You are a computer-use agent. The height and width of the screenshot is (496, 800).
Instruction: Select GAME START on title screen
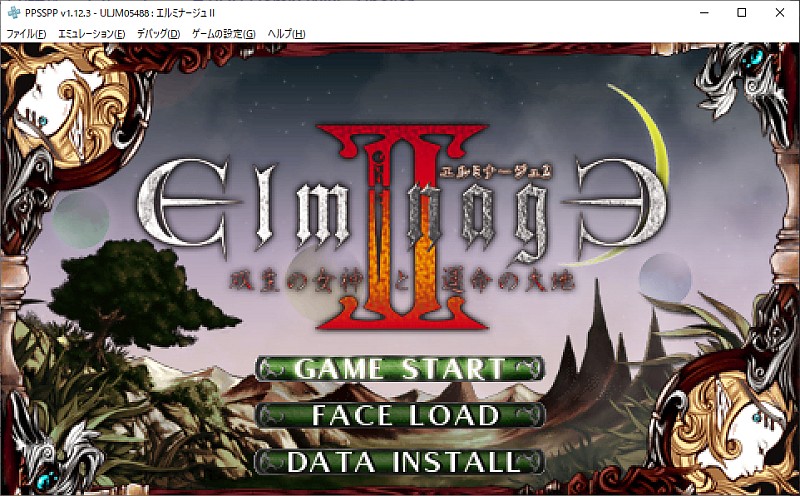point(400,369)
